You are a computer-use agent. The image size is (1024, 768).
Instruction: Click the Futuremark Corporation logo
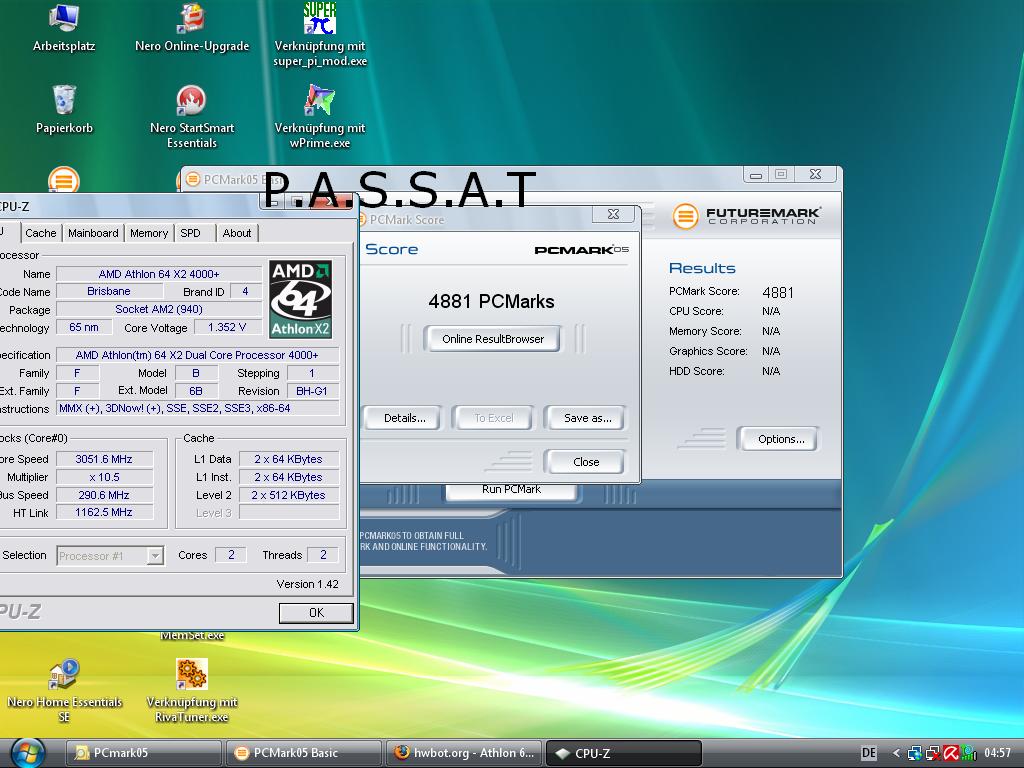(746, 216)
